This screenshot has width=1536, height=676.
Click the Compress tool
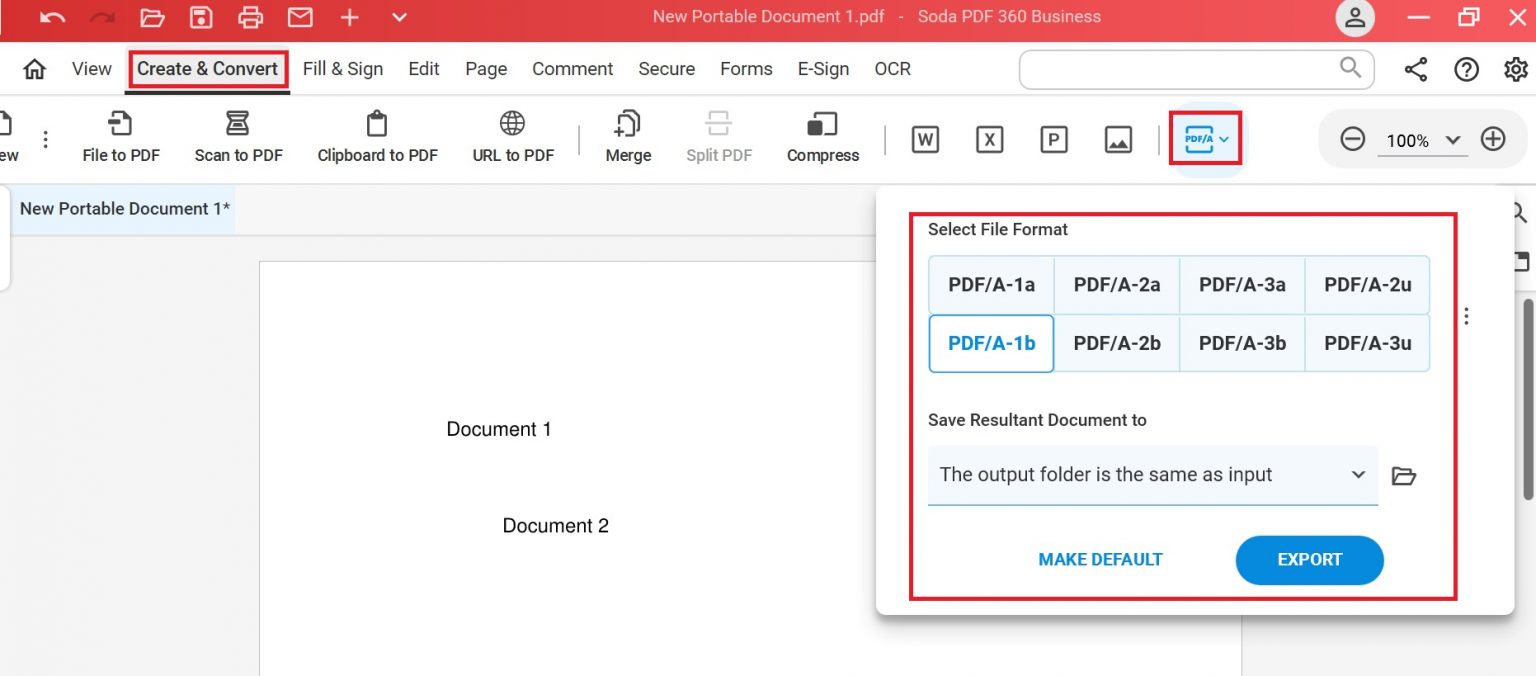pyautogui.click(x=823, y=137)
